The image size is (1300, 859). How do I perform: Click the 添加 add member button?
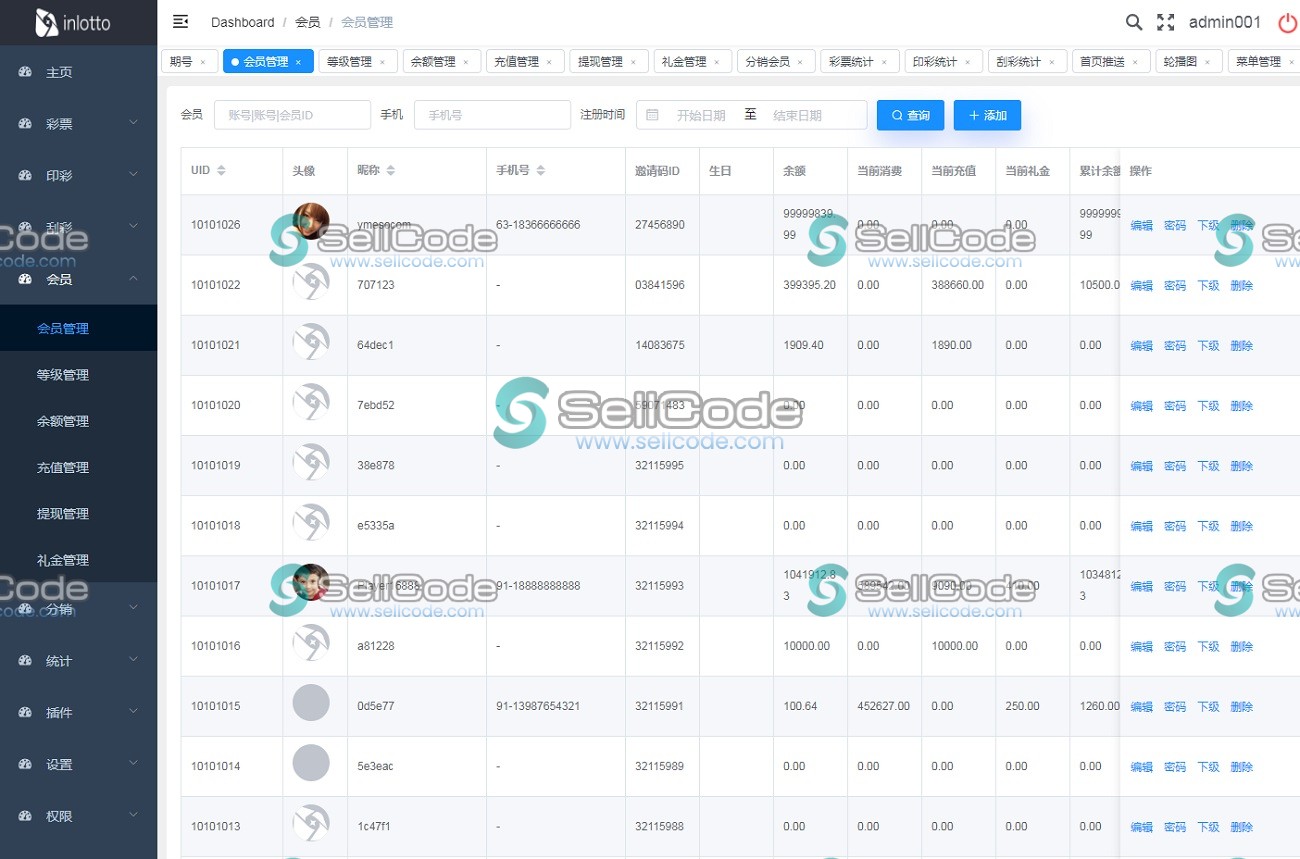986,115
